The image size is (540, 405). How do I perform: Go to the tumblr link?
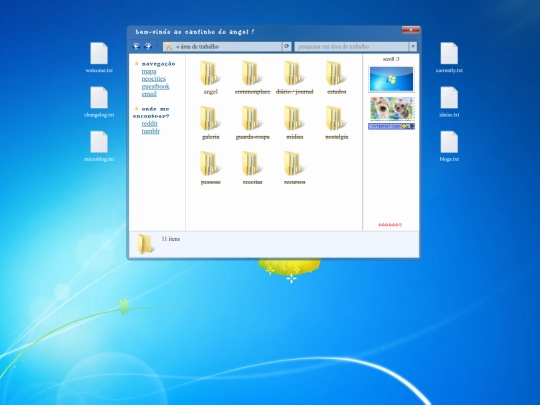pyautogui.click(x=150, y=131)
